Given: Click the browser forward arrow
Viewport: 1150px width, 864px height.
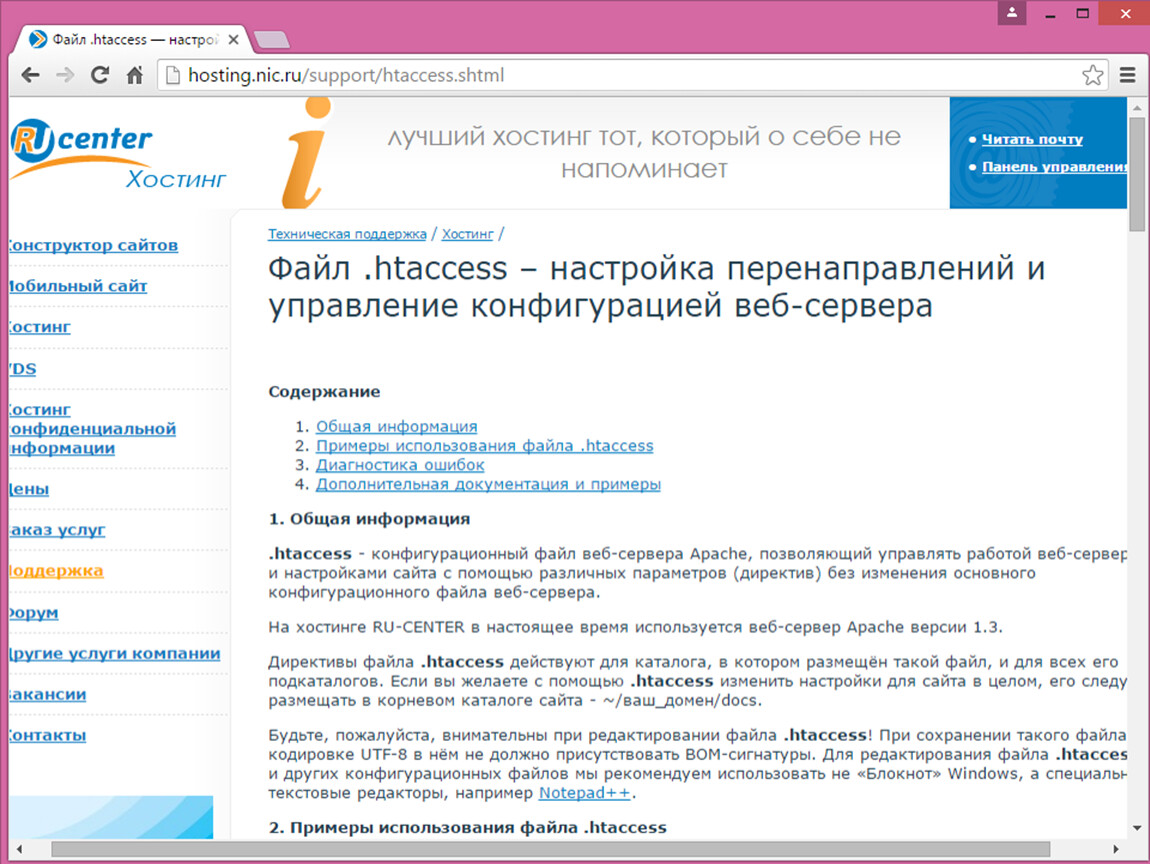Looking at the screenshot, I should [x=65, y=75].
